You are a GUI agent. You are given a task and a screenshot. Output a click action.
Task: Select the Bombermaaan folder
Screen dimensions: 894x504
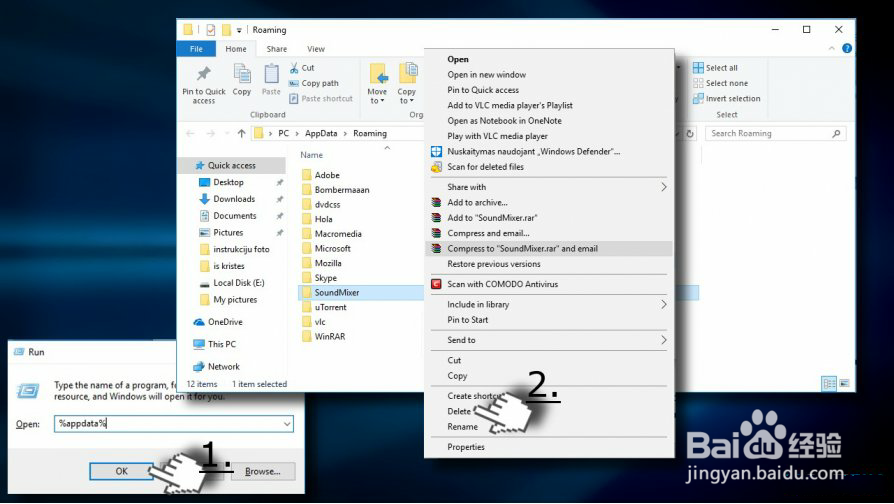(342, 190)
